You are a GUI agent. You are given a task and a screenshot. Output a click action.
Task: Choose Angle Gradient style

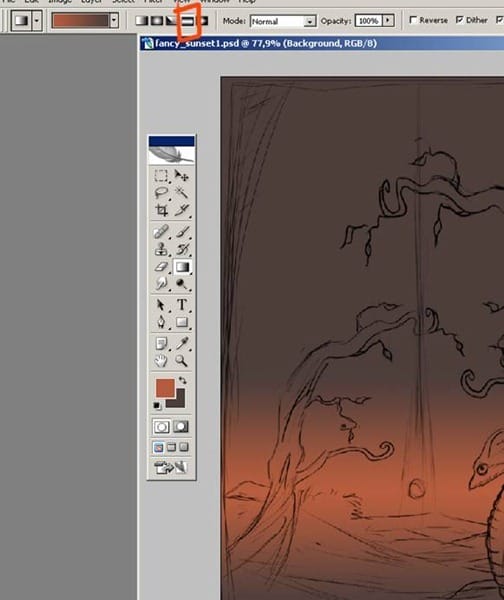tap(171, 20)
